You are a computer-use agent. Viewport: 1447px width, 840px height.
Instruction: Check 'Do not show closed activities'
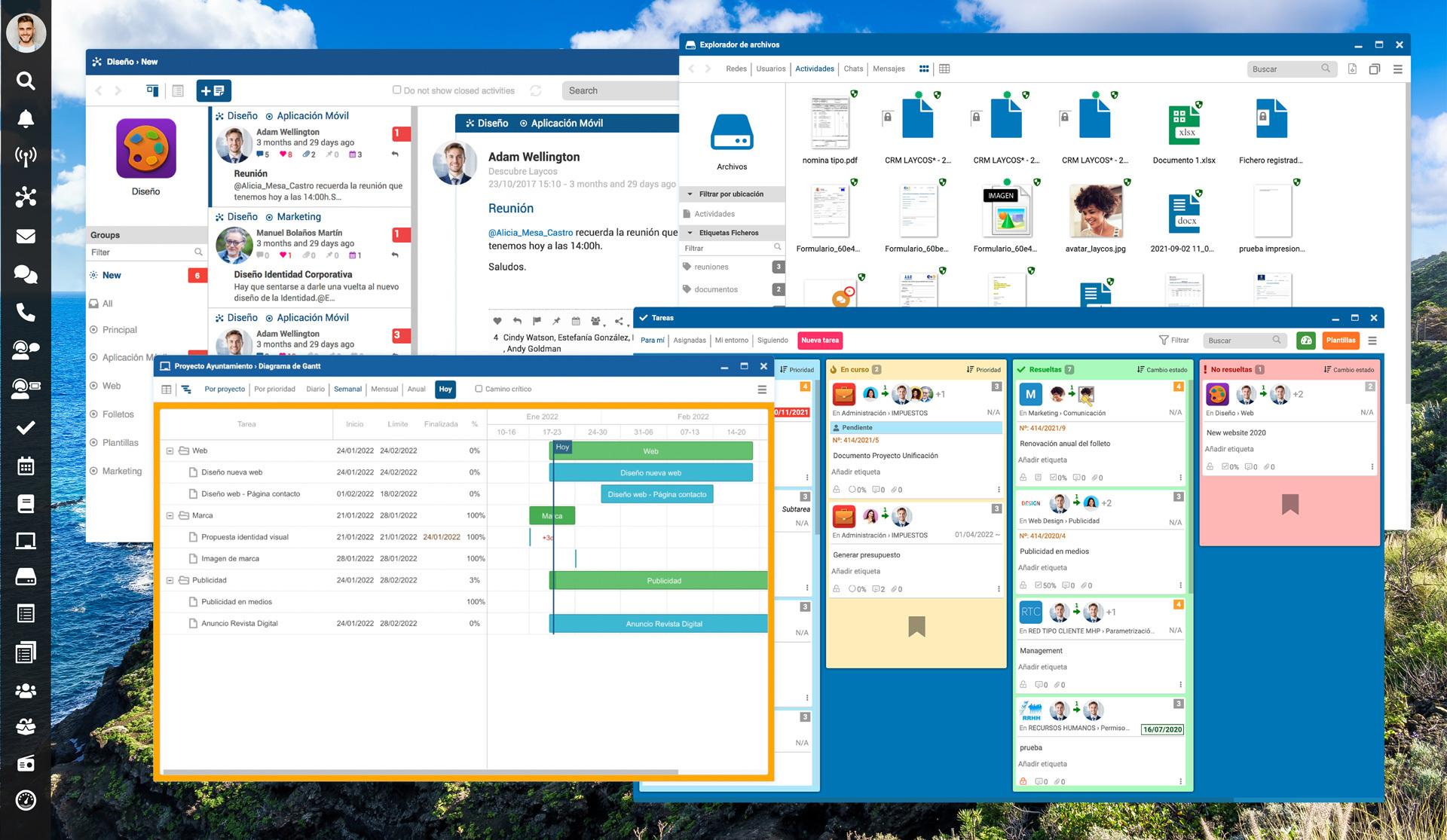tap(396, 90)
